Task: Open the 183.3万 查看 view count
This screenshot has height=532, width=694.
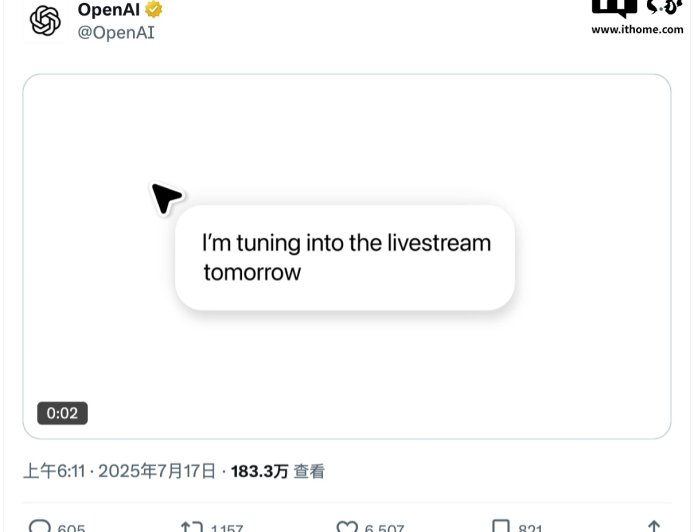Action: tap(278, 471)
